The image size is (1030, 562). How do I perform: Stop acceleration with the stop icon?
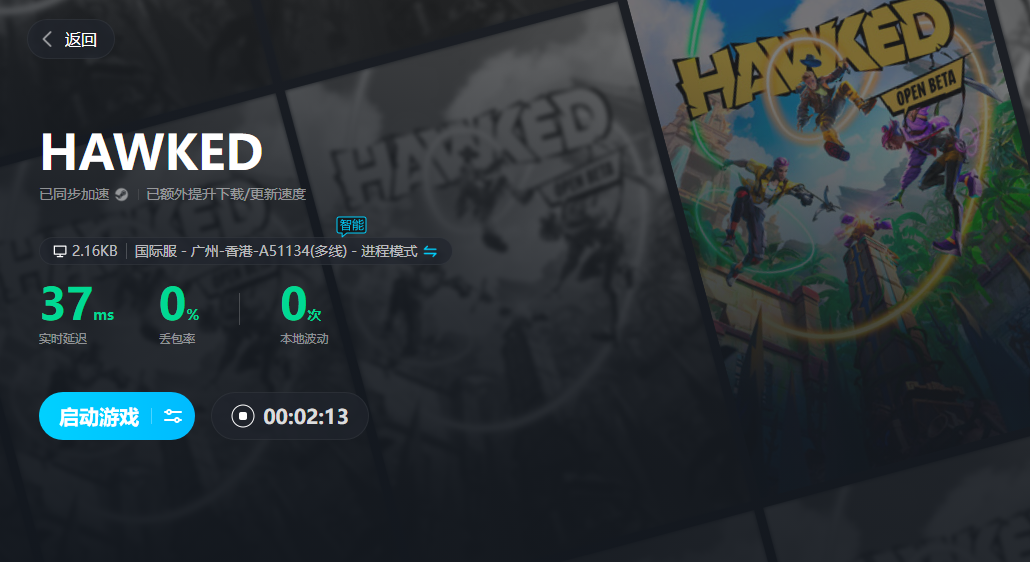point(242,416)
